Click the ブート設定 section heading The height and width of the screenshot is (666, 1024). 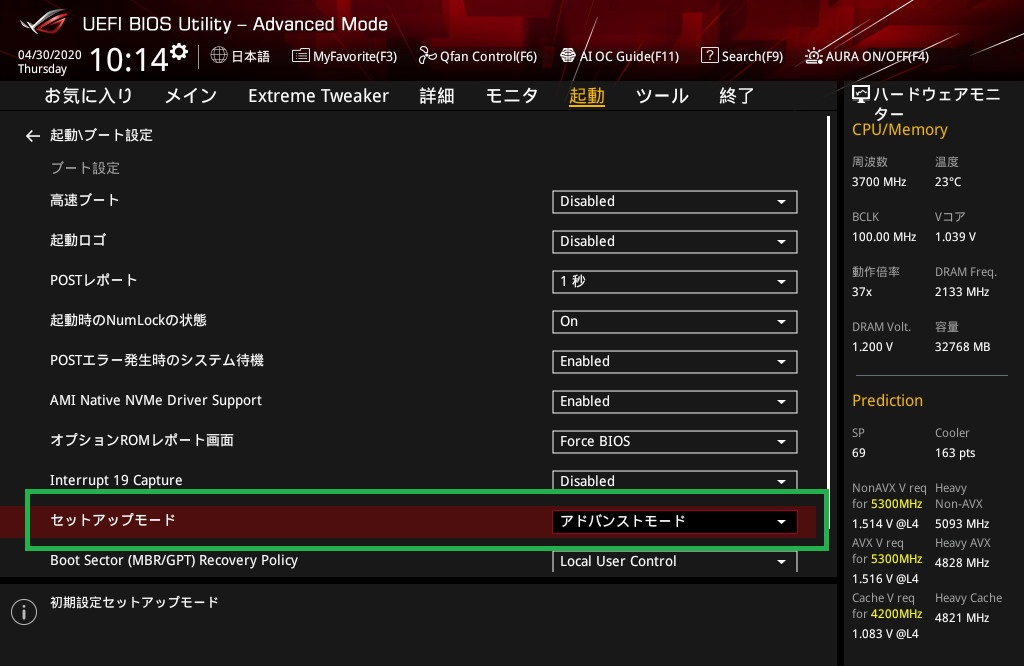tap(86, 168)
